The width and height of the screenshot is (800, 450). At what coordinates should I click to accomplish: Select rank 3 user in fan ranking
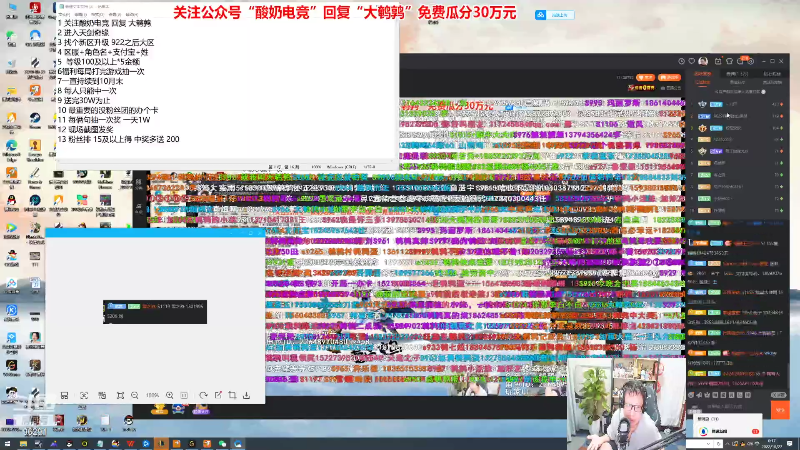coord(737,128)
